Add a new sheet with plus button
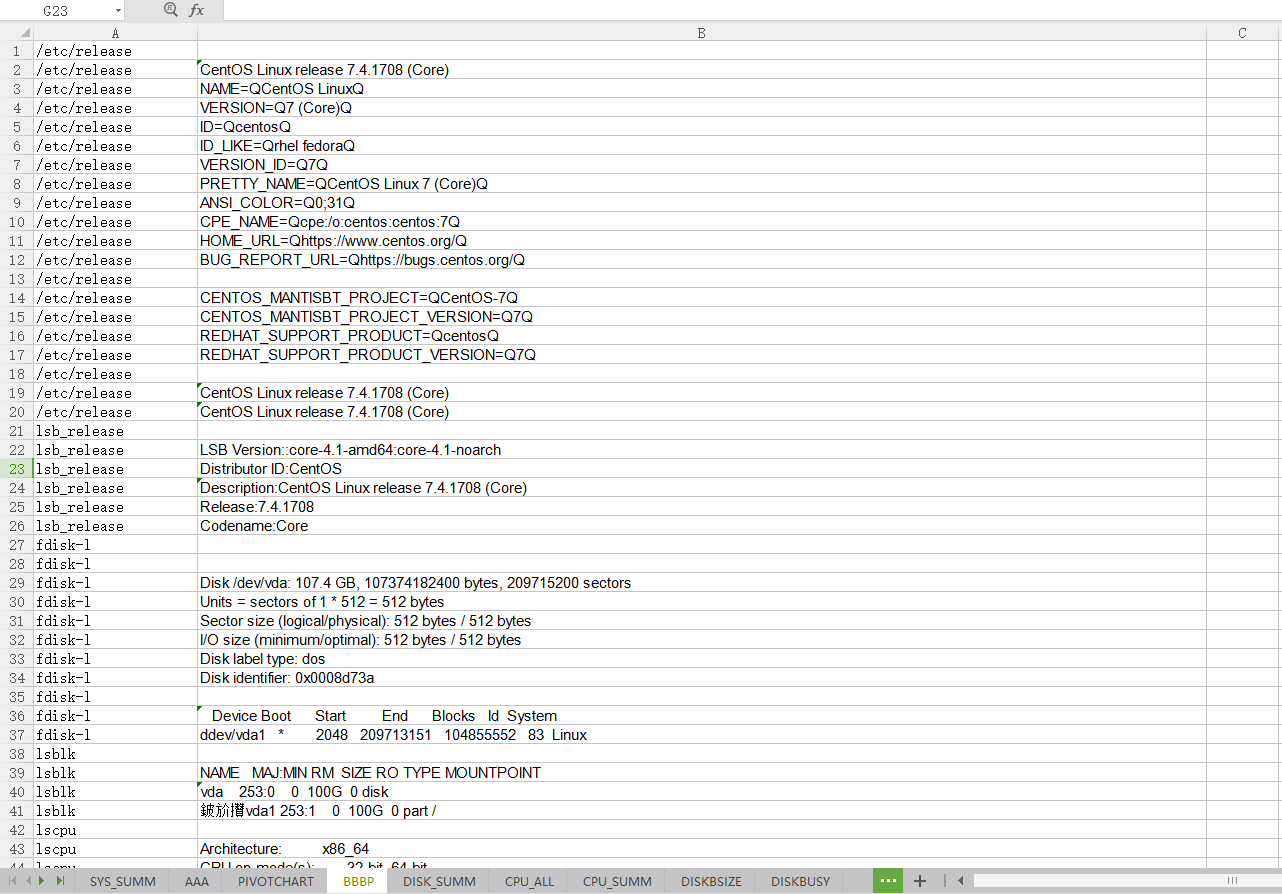Viewport: 1282px width, 894px height. click(920, 881)
